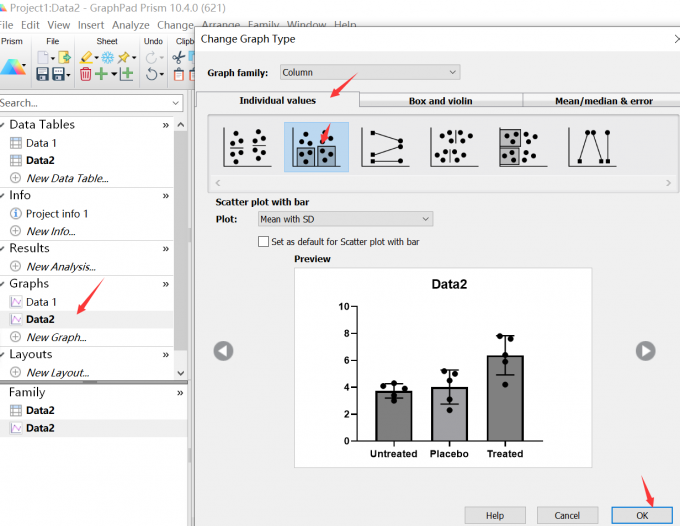Click New Data Table link

[67, 178]
